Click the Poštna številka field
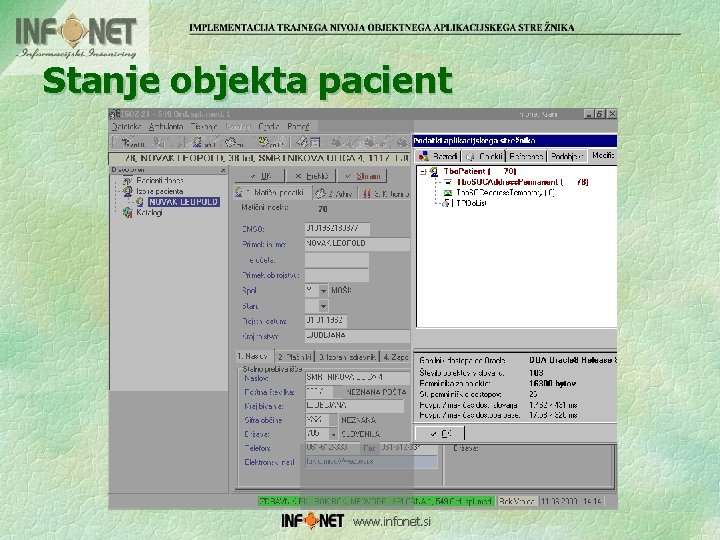 pos(319,392)
